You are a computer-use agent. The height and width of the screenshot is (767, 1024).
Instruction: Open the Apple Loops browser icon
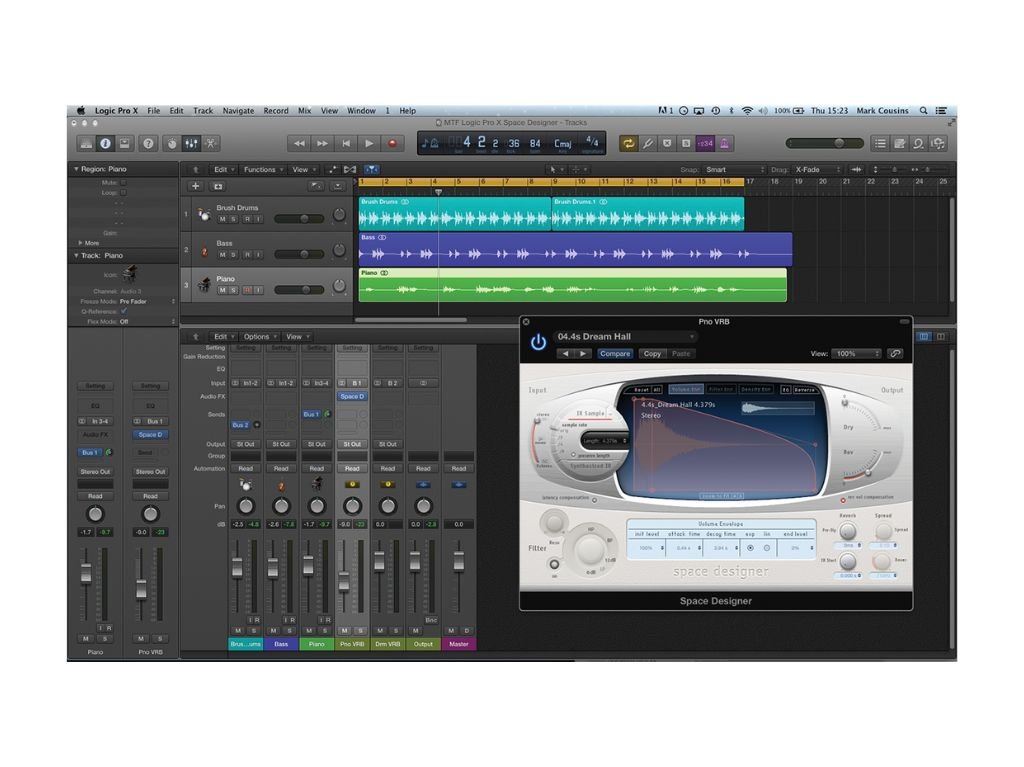click(x=918, y=143)
